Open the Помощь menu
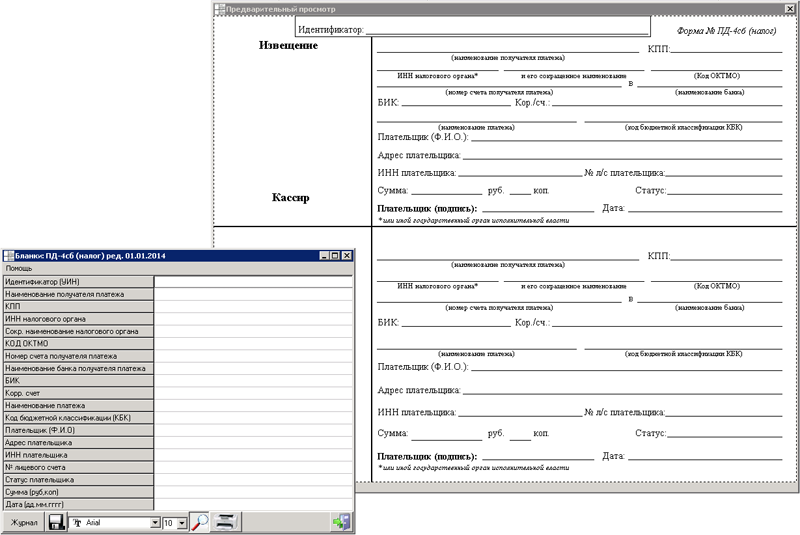The width and height of the screenshot is (800, 535). point(19,268)
